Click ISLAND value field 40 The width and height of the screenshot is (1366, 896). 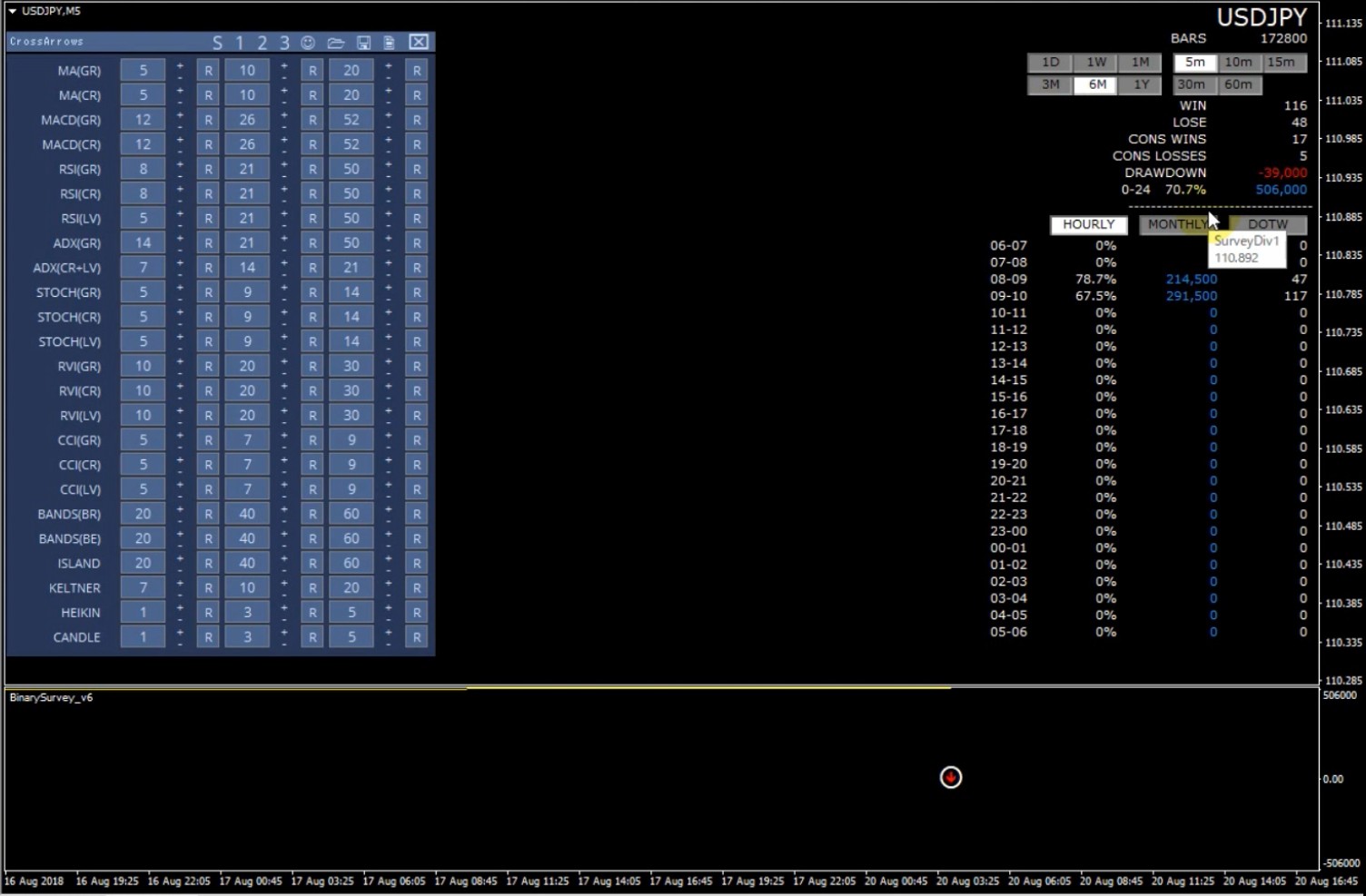pyautogui.click(x=247, y=563)
